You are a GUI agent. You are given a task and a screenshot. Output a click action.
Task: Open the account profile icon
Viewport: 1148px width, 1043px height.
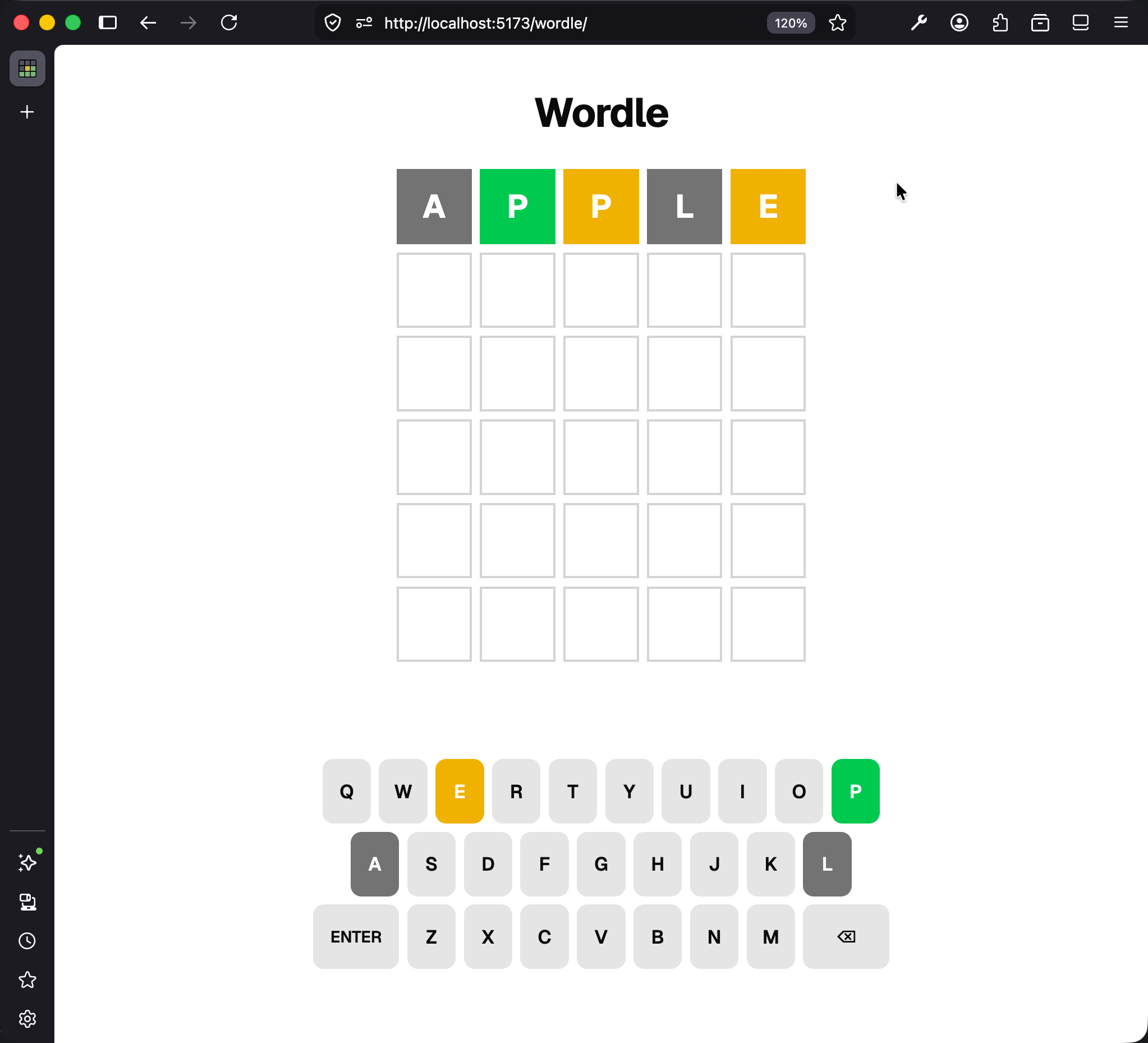point(959,23)
